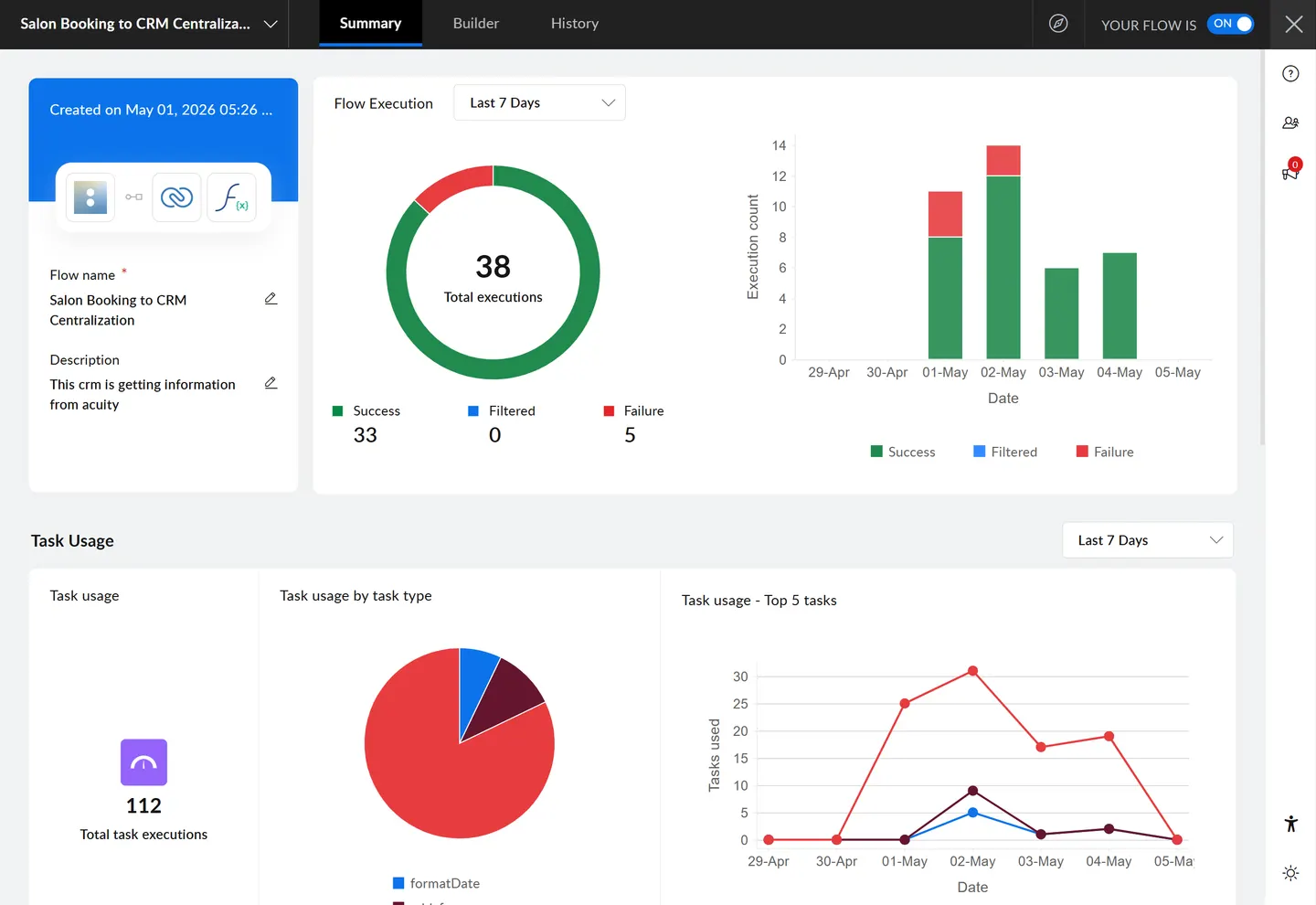Image resolution: width=1316 pixels, height=905 pixels.
Task: Toggle Failure legend in bar chart
Action: click(x=1105, y=452)
